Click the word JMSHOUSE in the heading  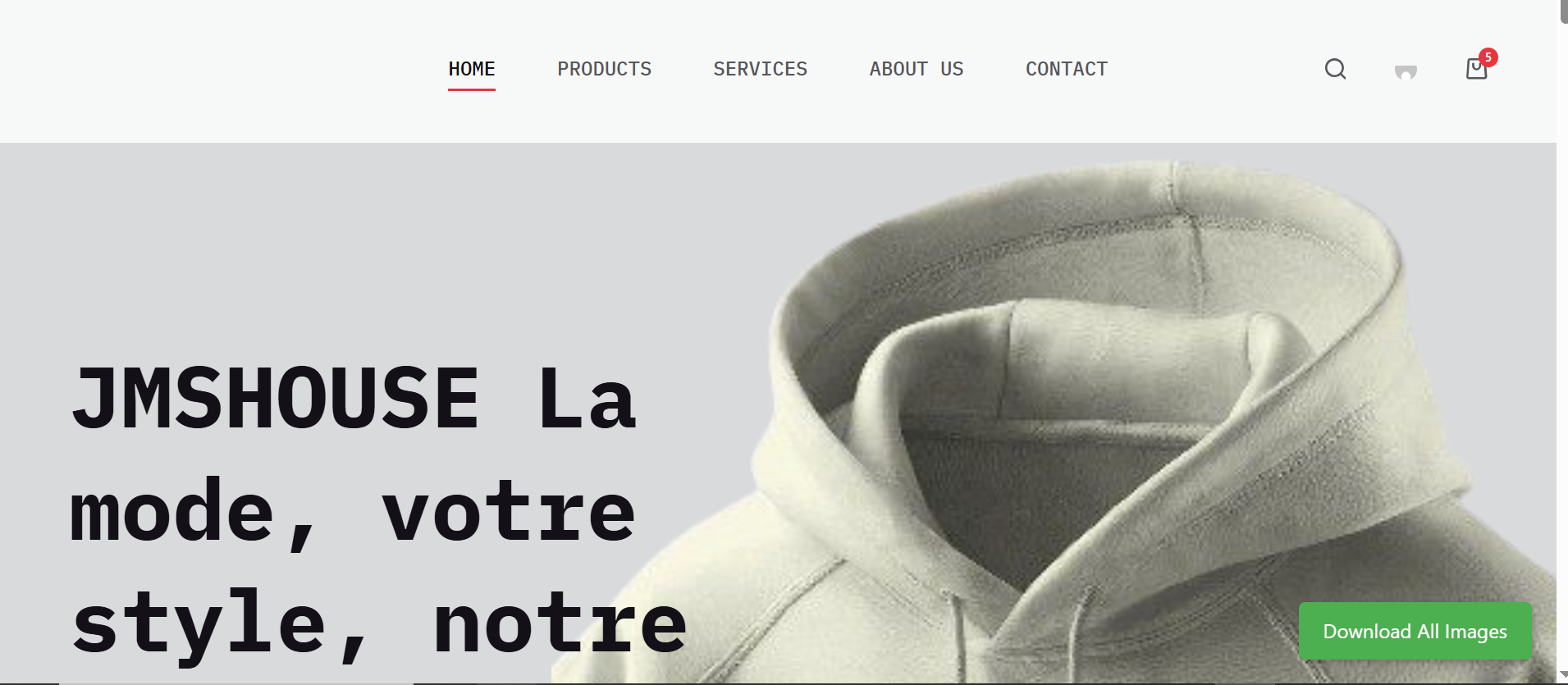(x=275, y=399)
